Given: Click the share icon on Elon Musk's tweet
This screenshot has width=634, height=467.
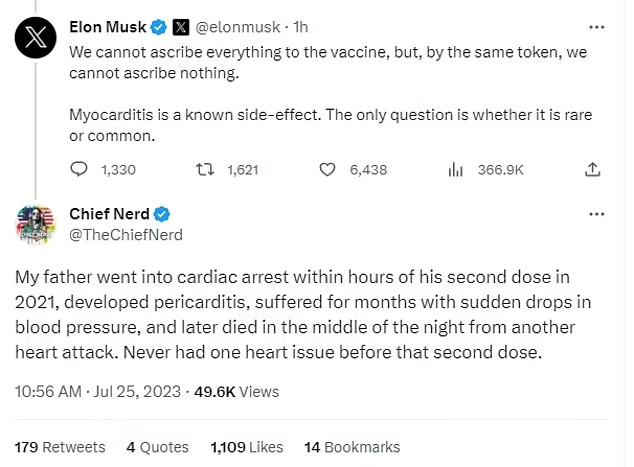Looking at the screenshot, I should point(592,170).
